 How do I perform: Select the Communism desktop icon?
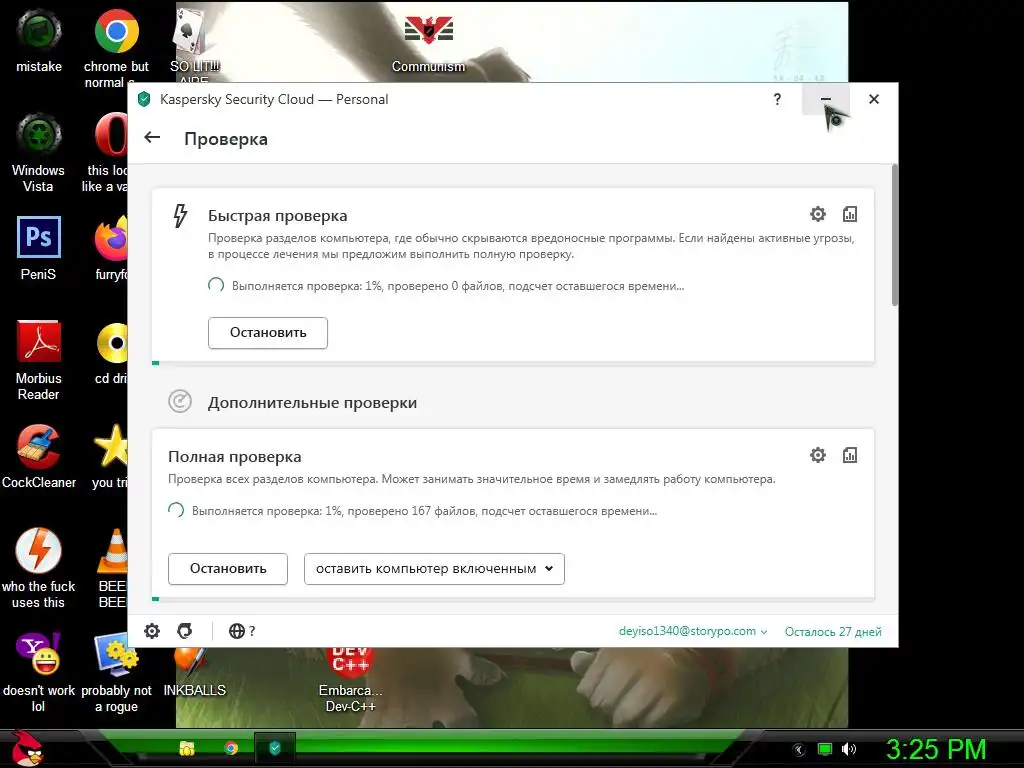[x=428, y=43]
